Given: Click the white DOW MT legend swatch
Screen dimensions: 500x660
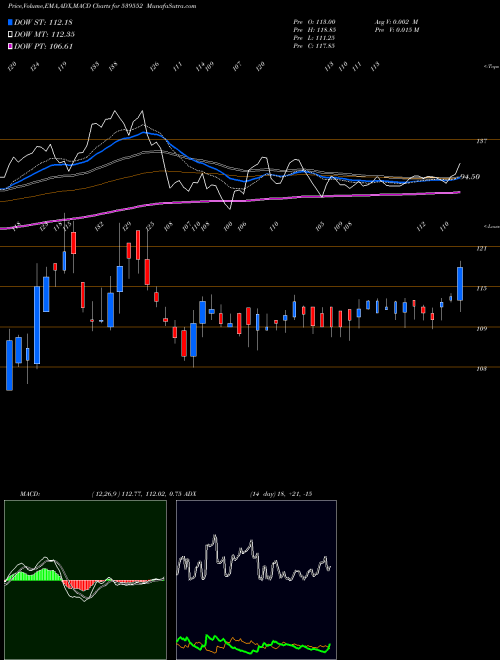Looking at the screenshot, I should [x=11, y=35].
